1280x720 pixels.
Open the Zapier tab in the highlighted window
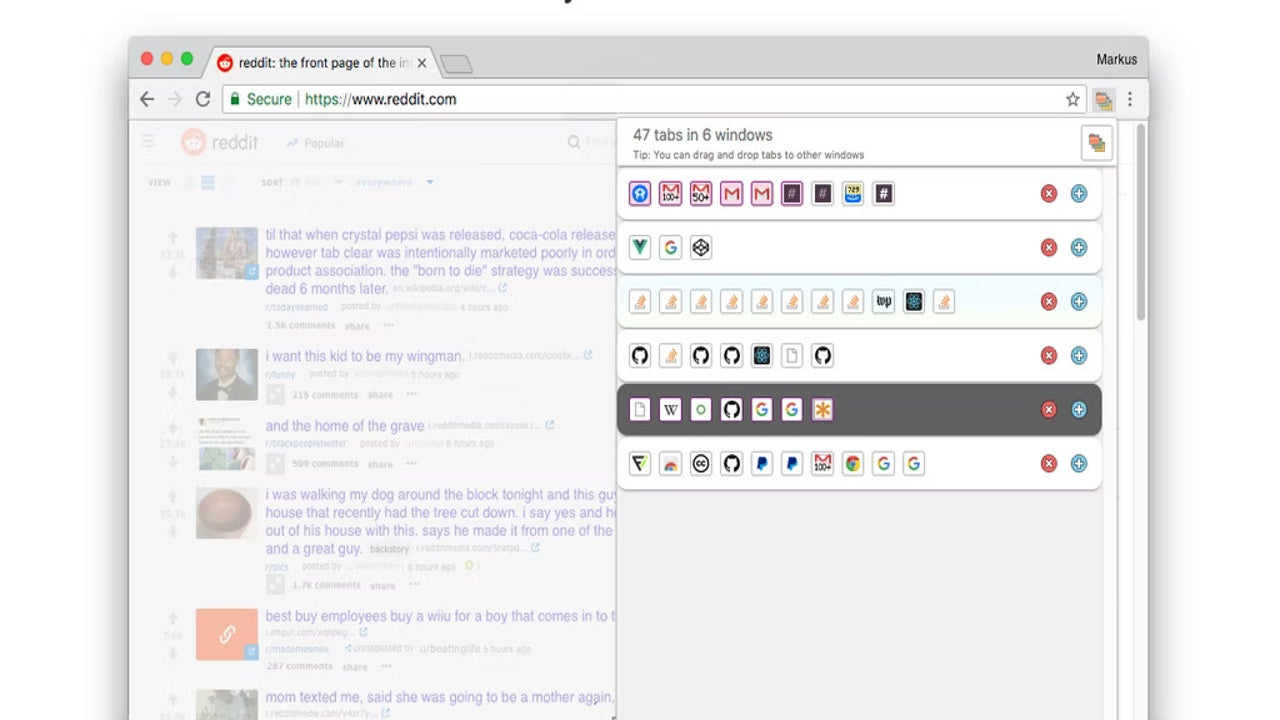(823, 409)
